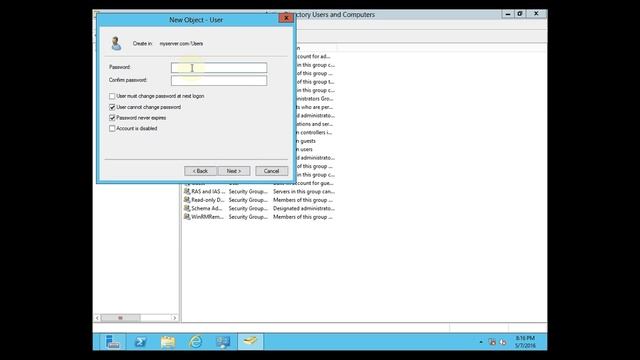
Task: Click left arrow of tree pane scrollbar
Action: [x=97, y=318]
